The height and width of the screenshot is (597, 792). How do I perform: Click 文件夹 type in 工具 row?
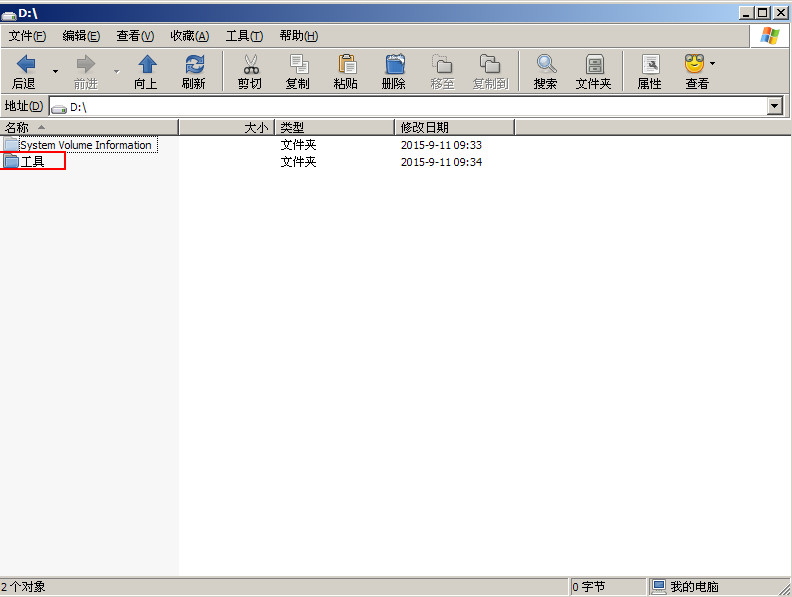[x=299, y=162]
